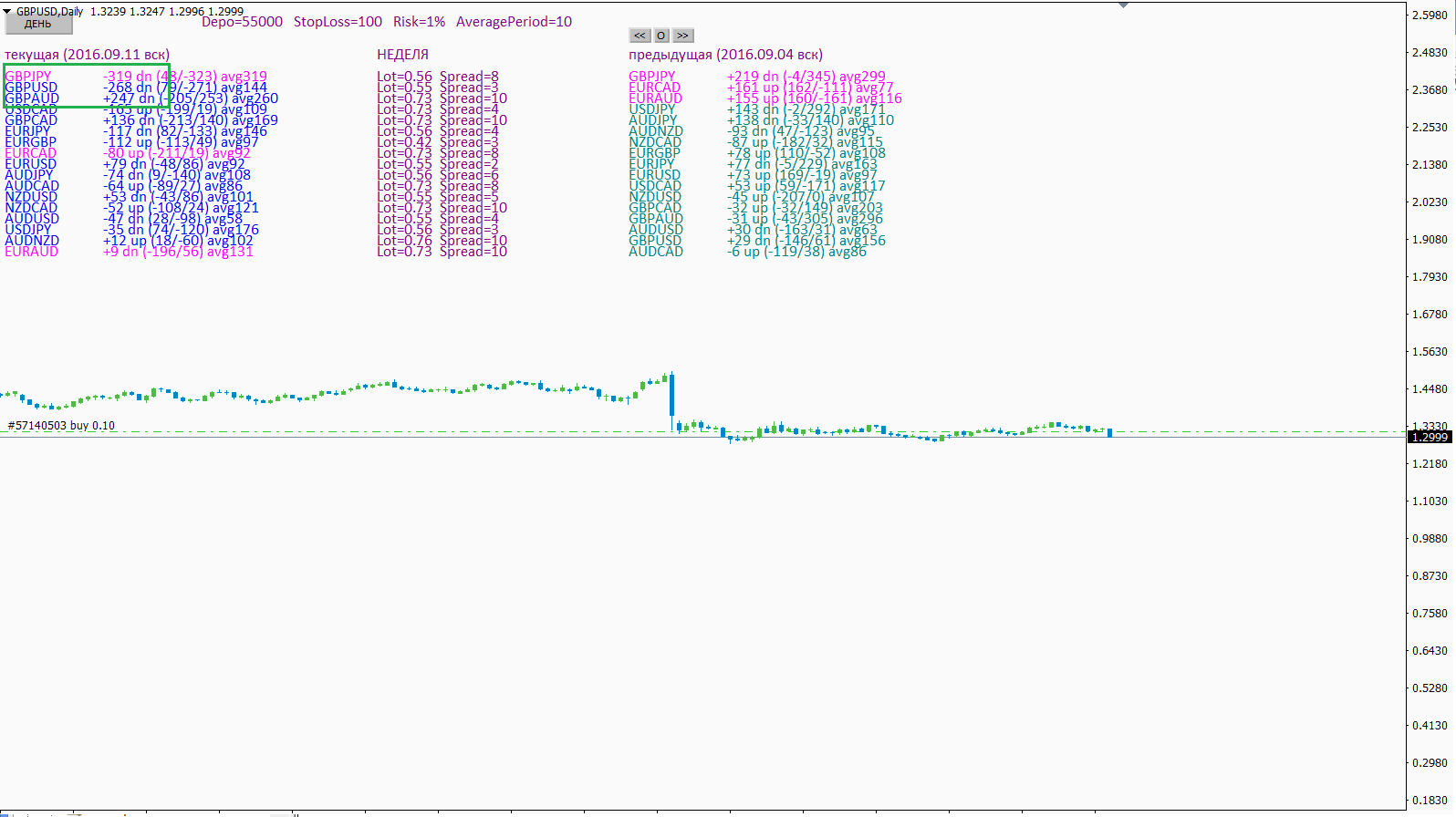
Task: Click the << previous week button
Action: (640, 36)
